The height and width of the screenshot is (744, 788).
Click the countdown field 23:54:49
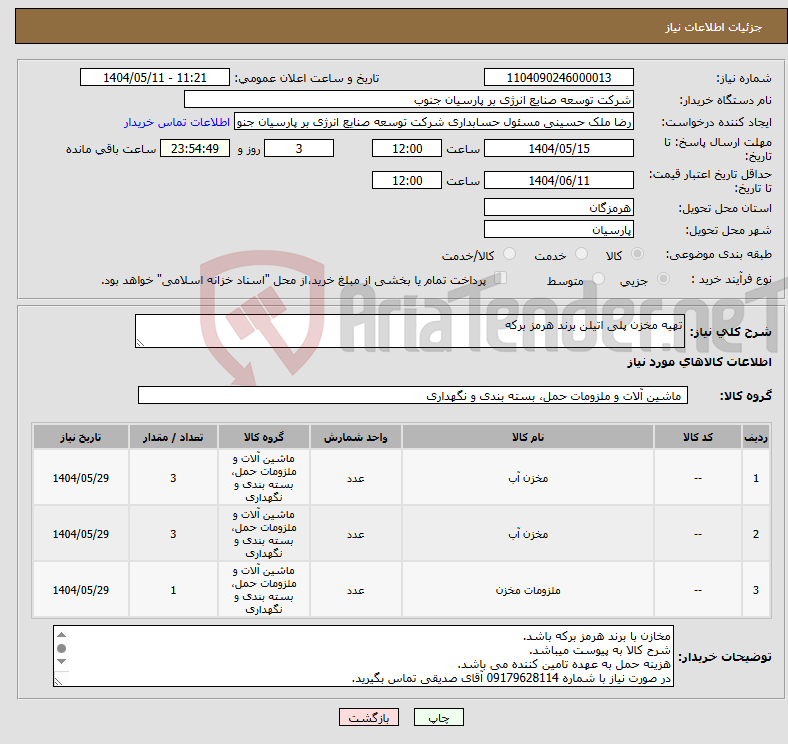[195, 148]
